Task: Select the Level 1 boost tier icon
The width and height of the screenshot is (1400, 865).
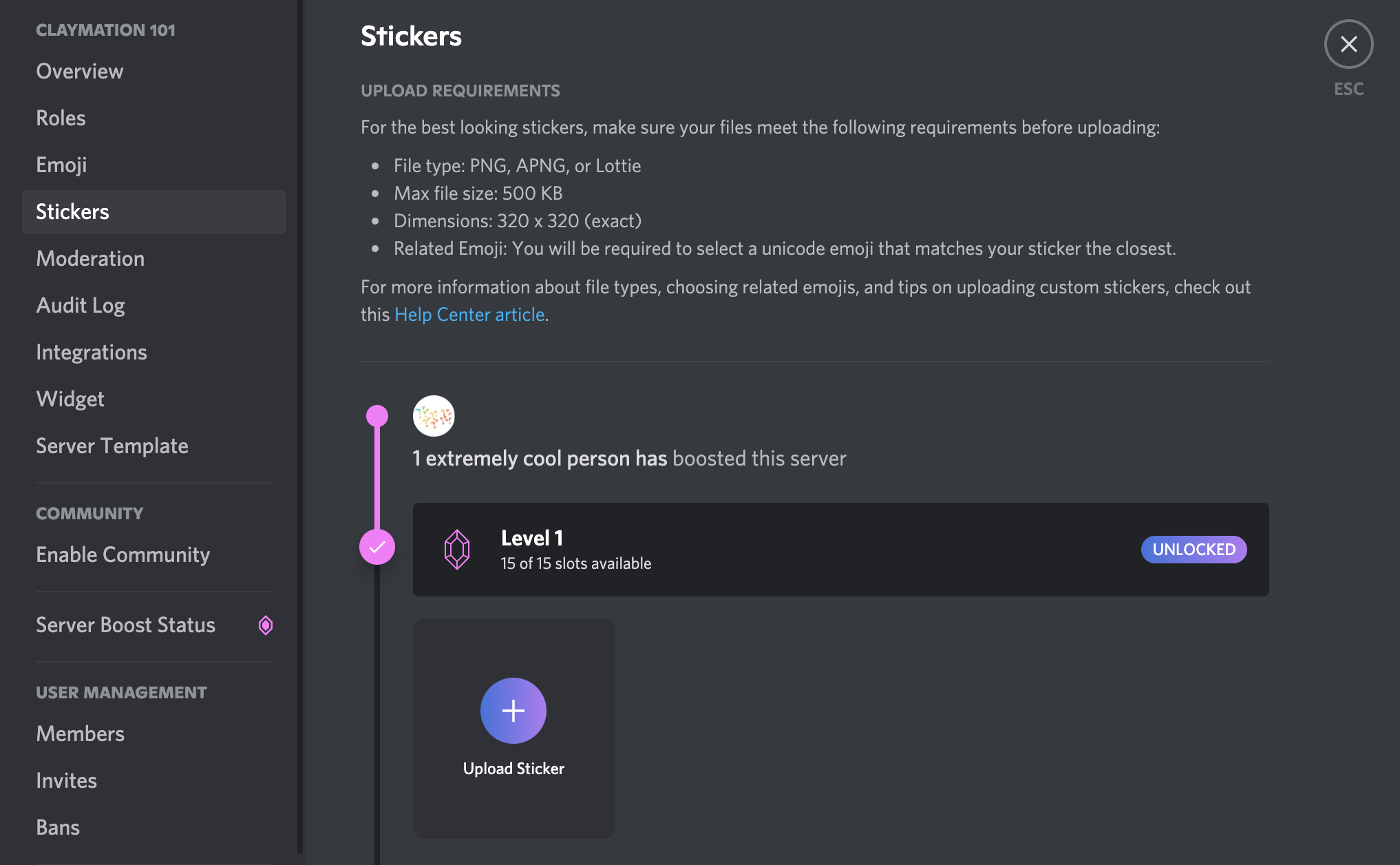Action: 457,549
